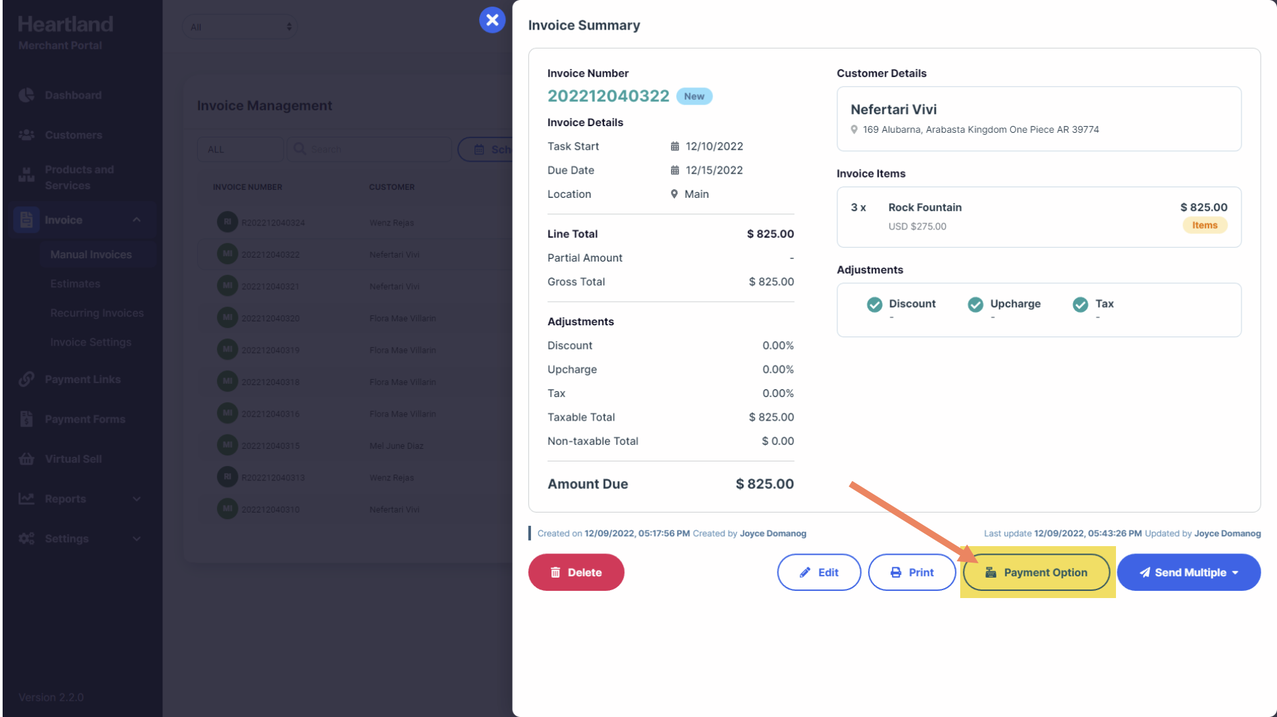Toggle the Tax adjustment checkmark
The image size is (1277, 717).
pos(1080,305)
